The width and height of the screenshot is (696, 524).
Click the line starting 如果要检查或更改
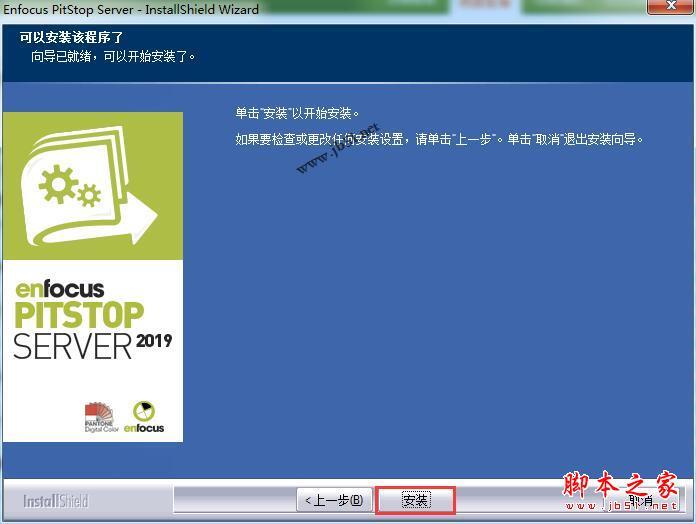(x=439, y=139)
